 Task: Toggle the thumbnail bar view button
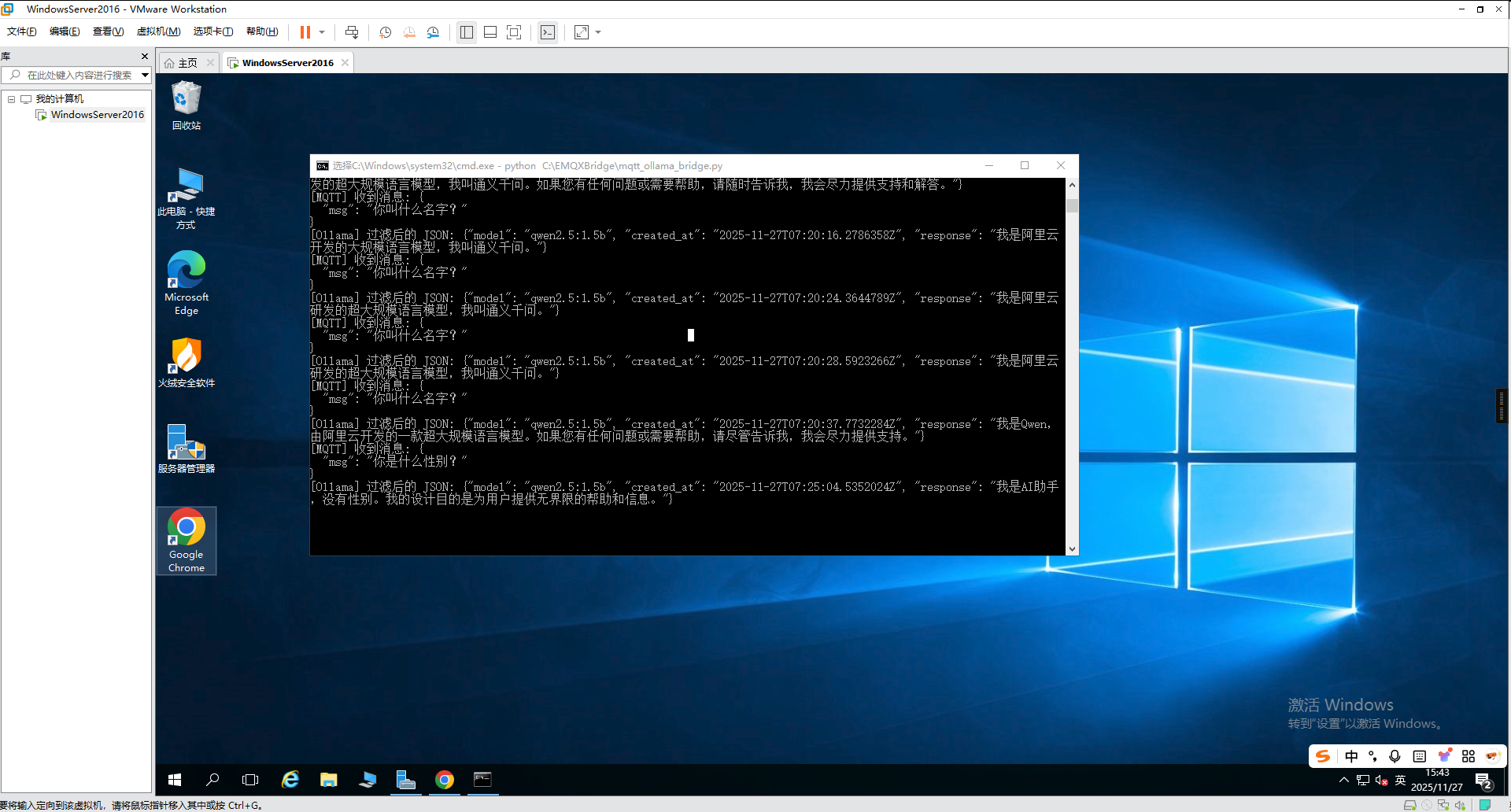(x=490, y=32)
